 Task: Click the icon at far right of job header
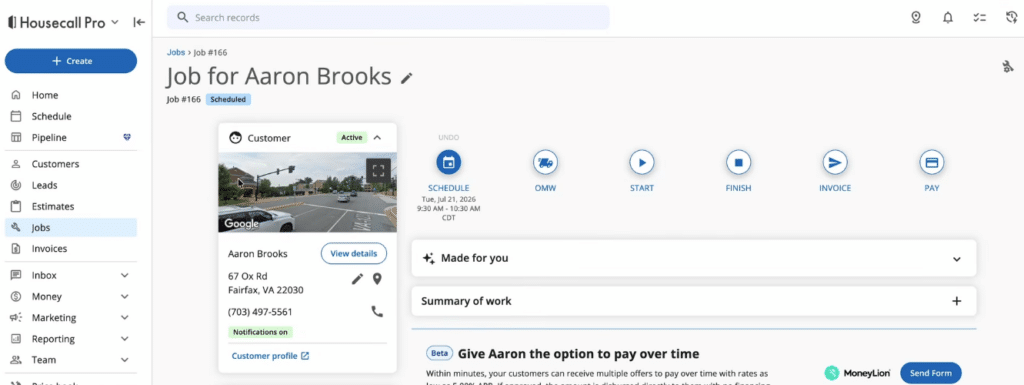coord(1008,66)
